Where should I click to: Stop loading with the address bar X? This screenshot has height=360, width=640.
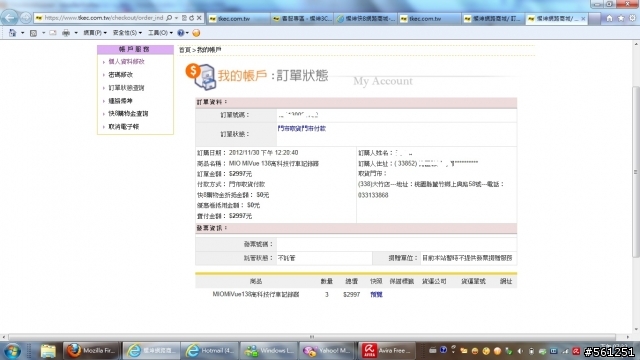pyautogui.click(x=199, y=18)
